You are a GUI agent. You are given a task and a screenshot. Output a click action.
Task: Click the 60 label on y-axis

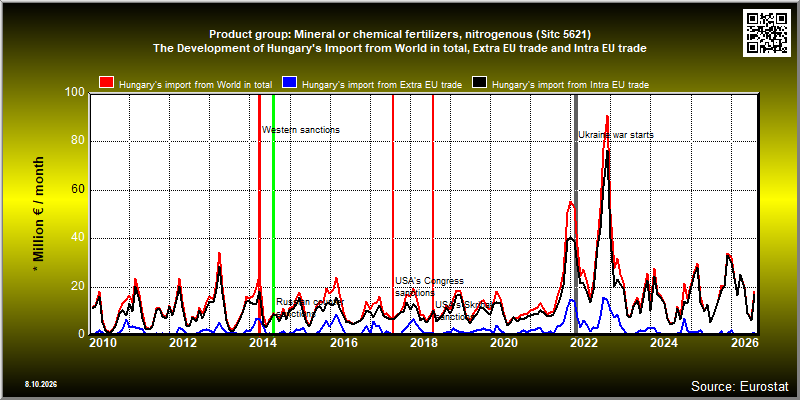pyautogui.click(x=78, y=189)
